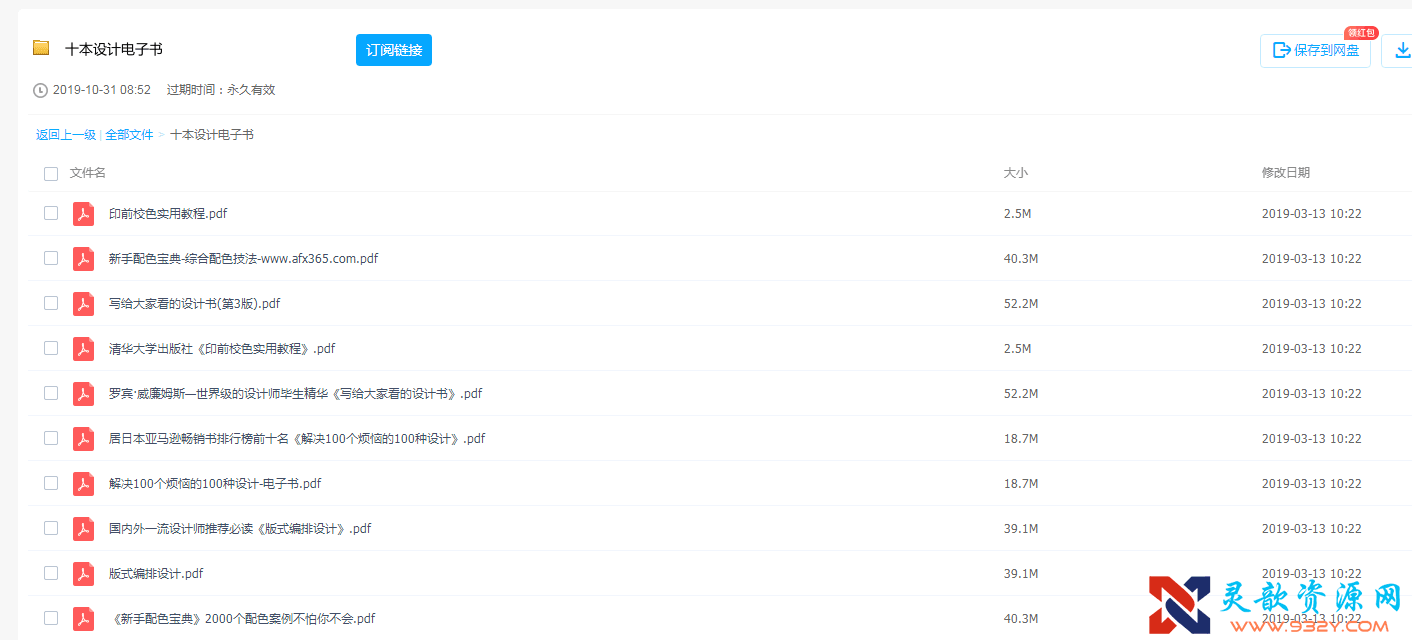Open file 解决100个烦恼的100种设计-电子书.pdf
This screenshot has width=1412, height=640.
[215, 484]
